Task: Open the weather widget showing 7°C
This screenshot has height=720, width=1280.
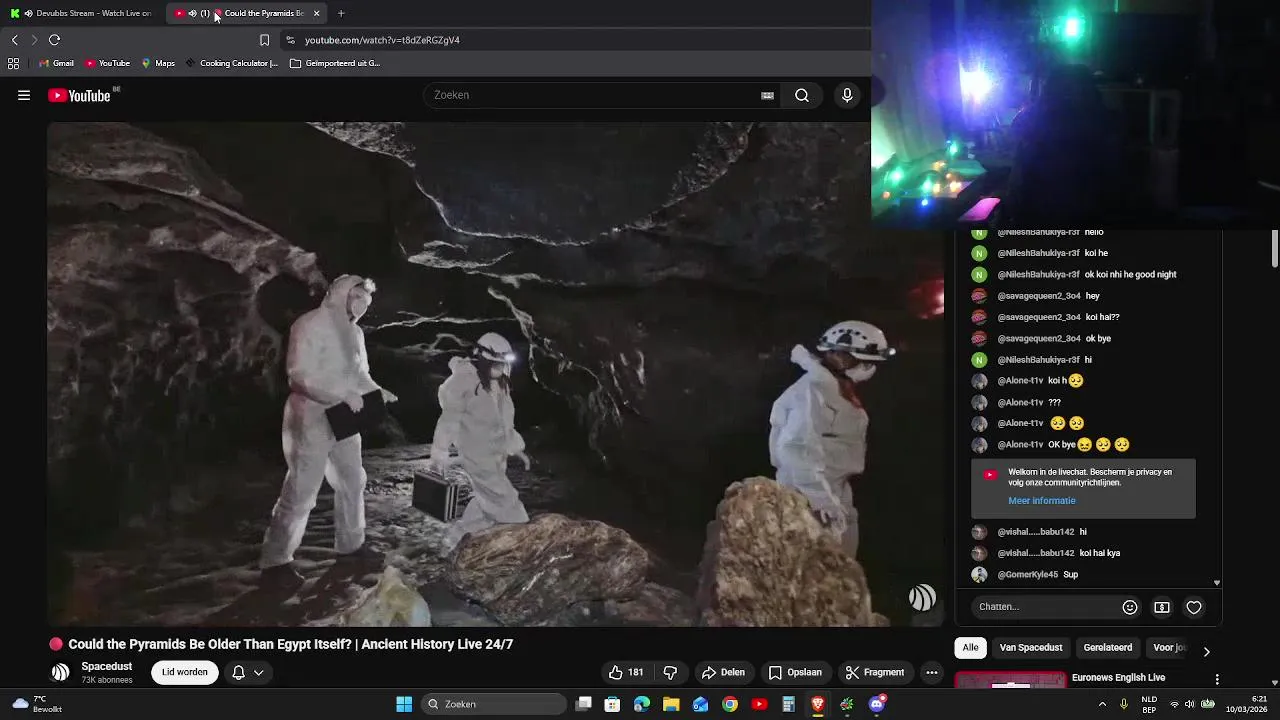Action: pos(35,704)
